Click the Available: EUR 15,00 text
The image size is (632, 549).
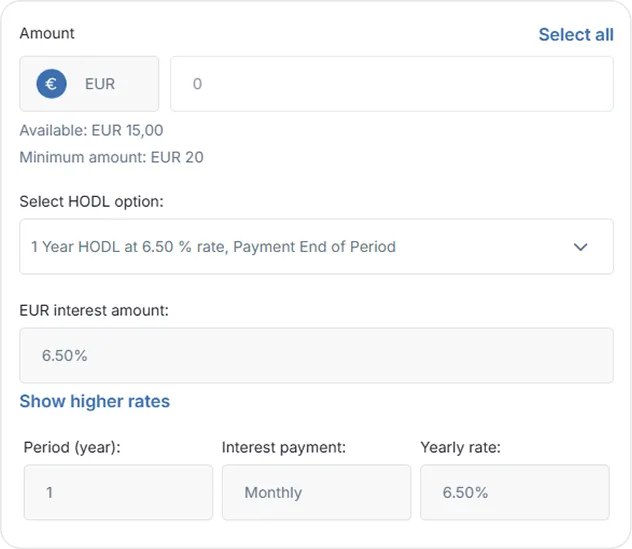click(x=91, y=131)
